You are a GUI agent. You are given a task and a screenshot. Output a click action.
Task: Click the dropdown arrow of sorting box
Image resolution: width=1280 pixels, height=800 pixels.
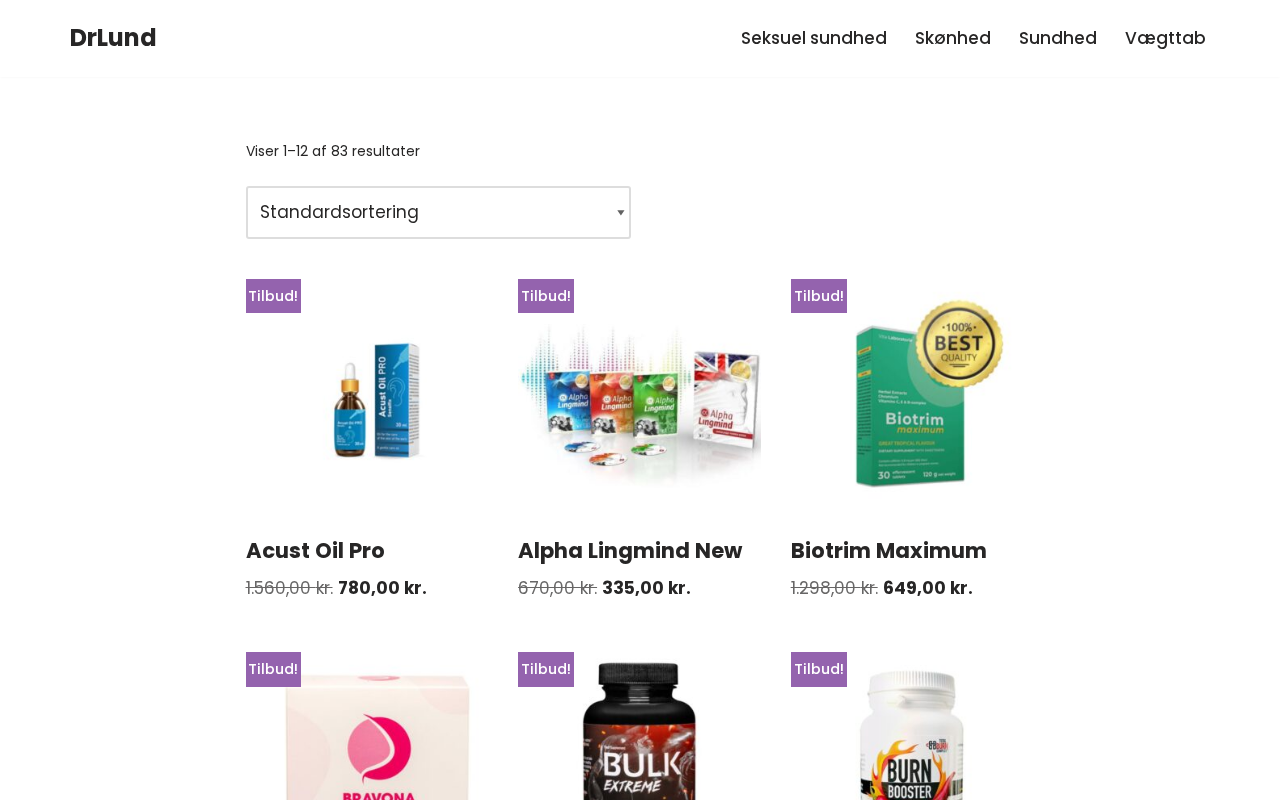620,212
